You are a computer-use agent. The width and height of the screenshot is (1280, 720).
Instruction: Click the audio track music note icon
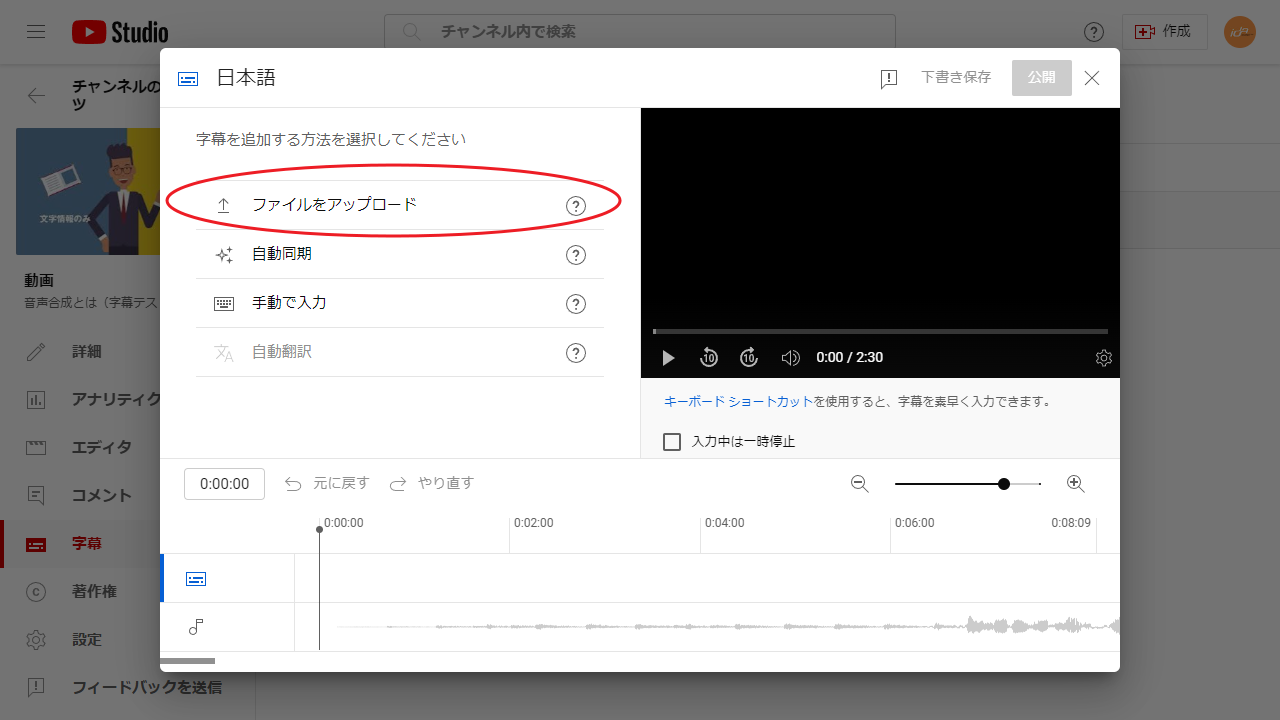coord(196,627)
